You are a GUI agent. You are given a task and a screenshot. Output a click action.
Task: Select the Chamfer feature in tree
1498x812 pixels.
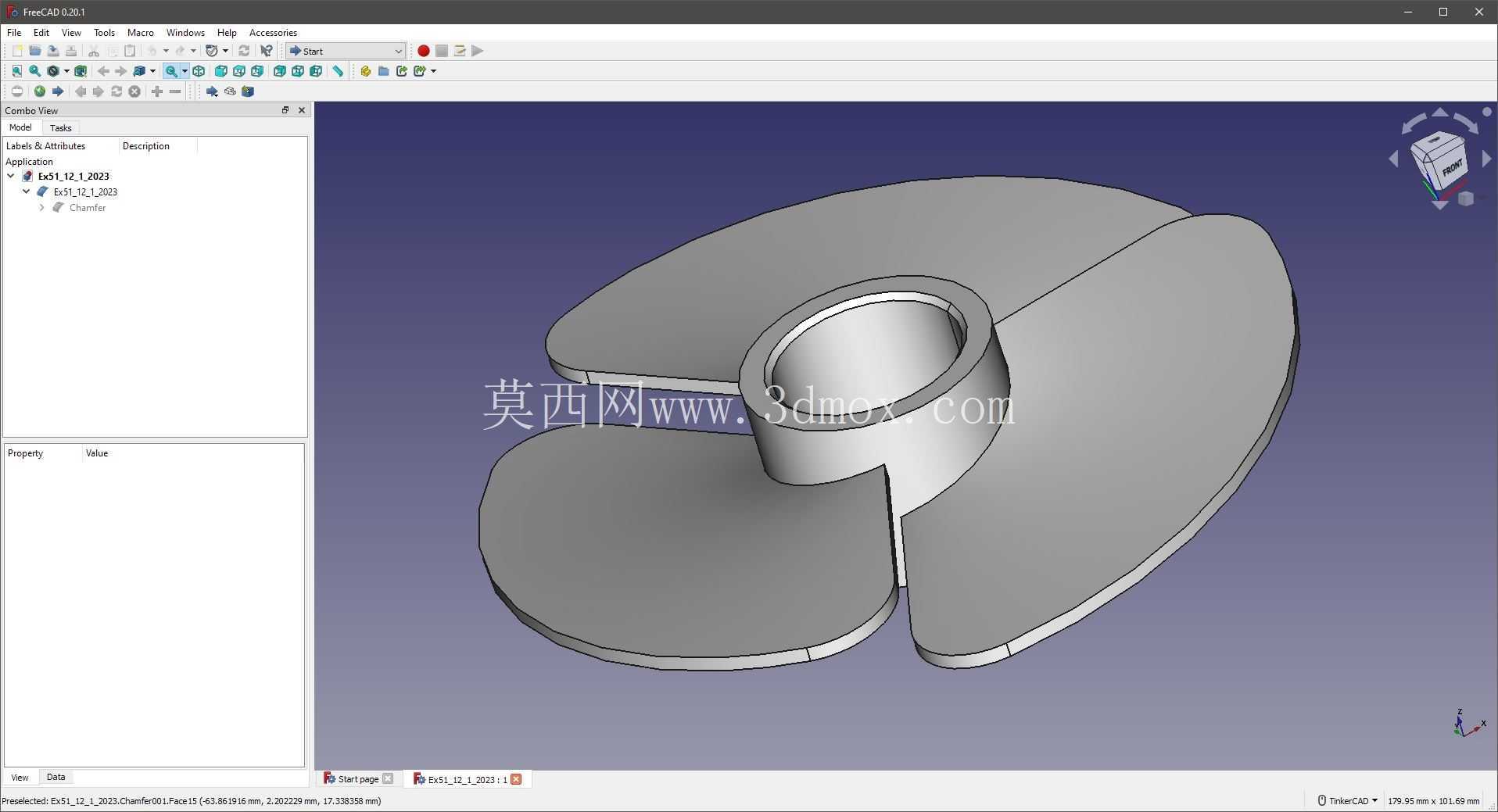pos(87,208)
